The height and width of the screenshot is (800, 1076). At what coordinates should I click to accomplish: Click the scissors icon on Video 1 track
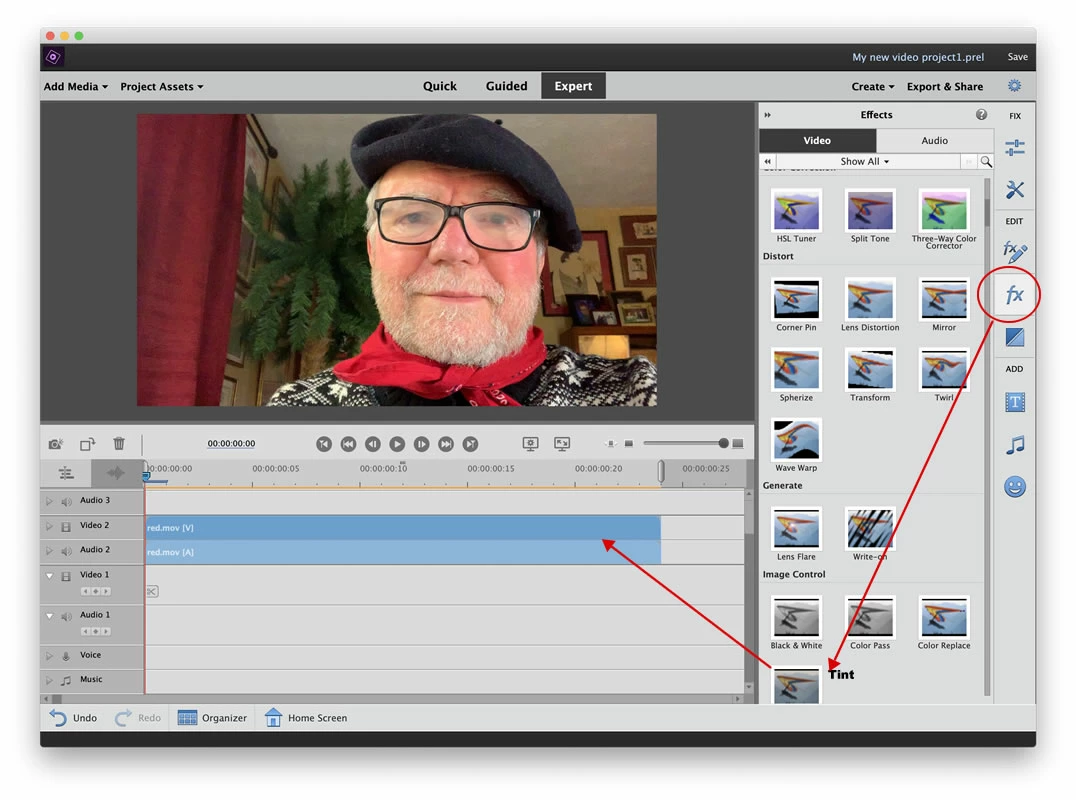pyautogui.click(x=152, y=591)
